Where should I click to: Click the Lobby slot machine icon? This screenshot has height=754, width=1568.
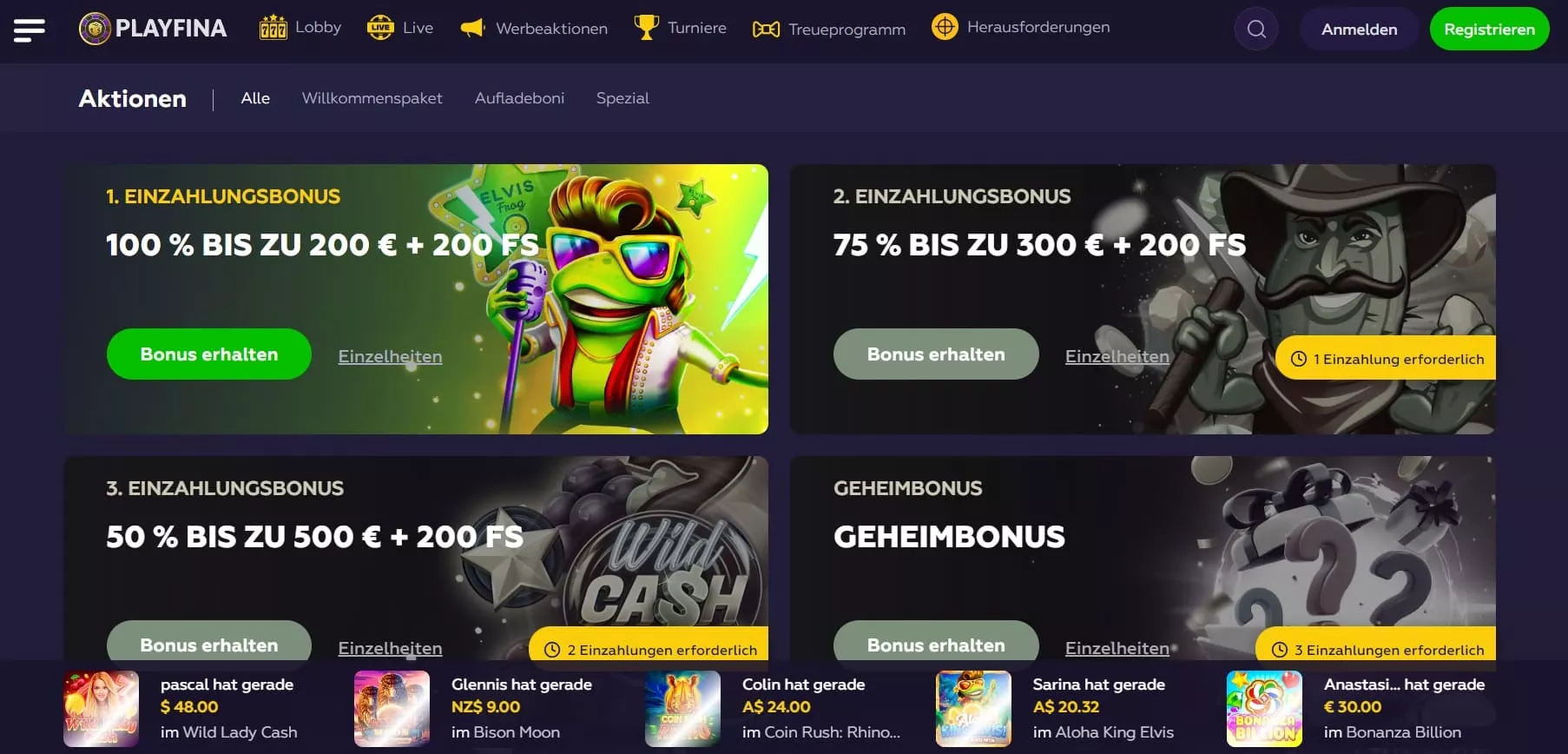click(273, 28)
